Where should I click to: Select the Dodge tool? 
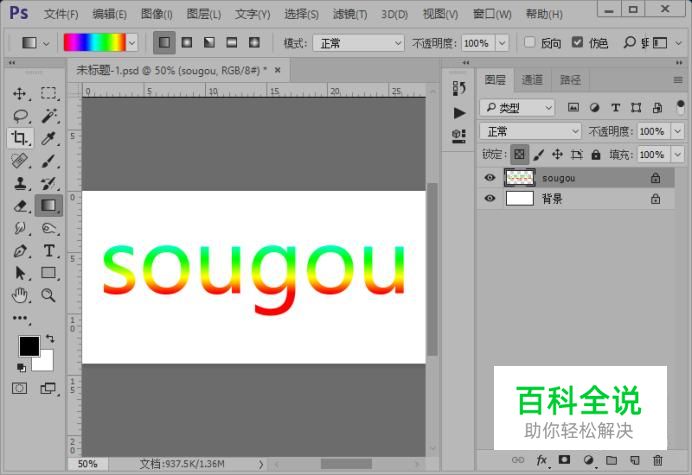[49, 228]
